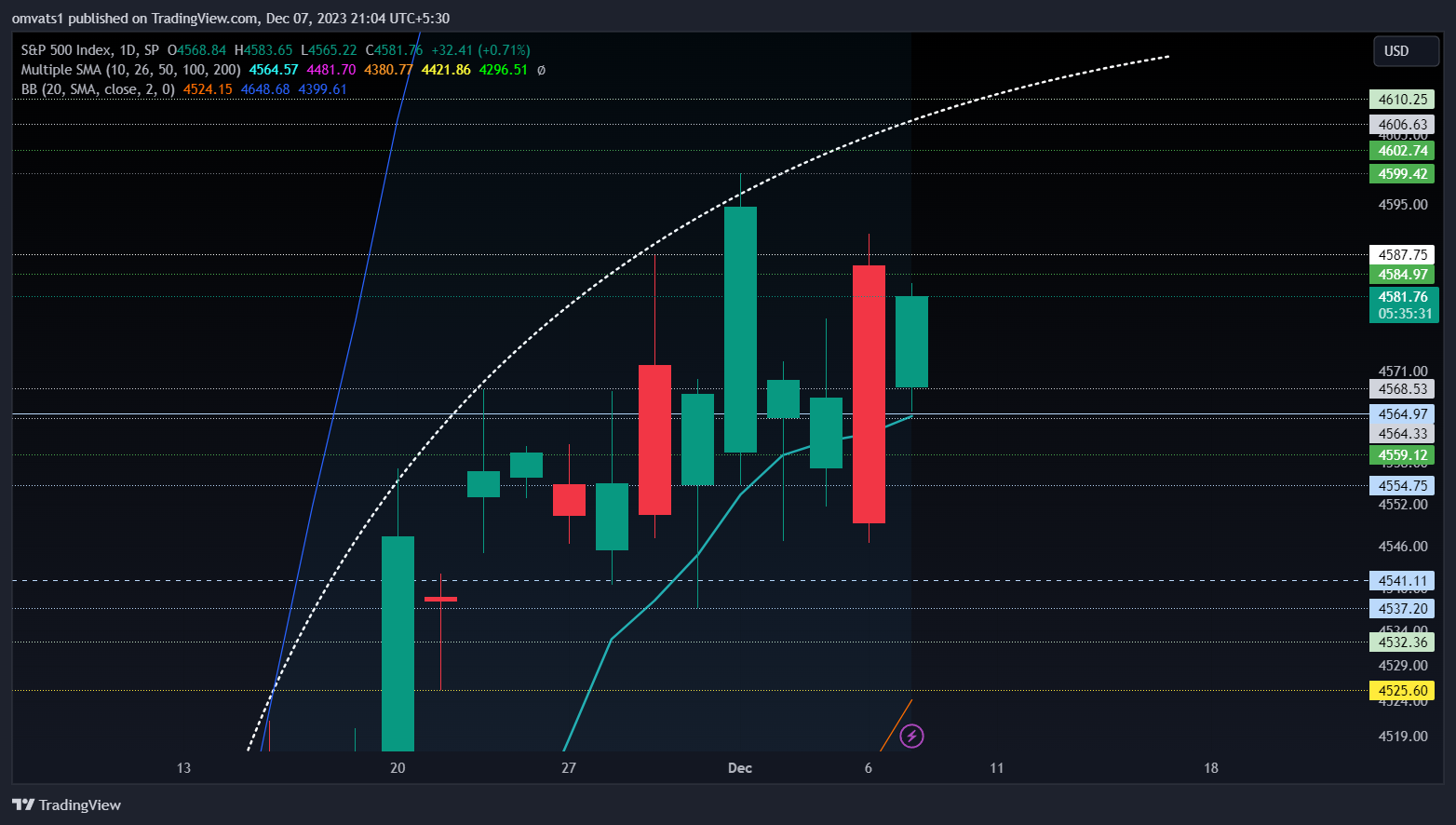The image size is (1456, 825).
Task: Click the BB lower value 4399.61
Action: [x=322, y=89]
